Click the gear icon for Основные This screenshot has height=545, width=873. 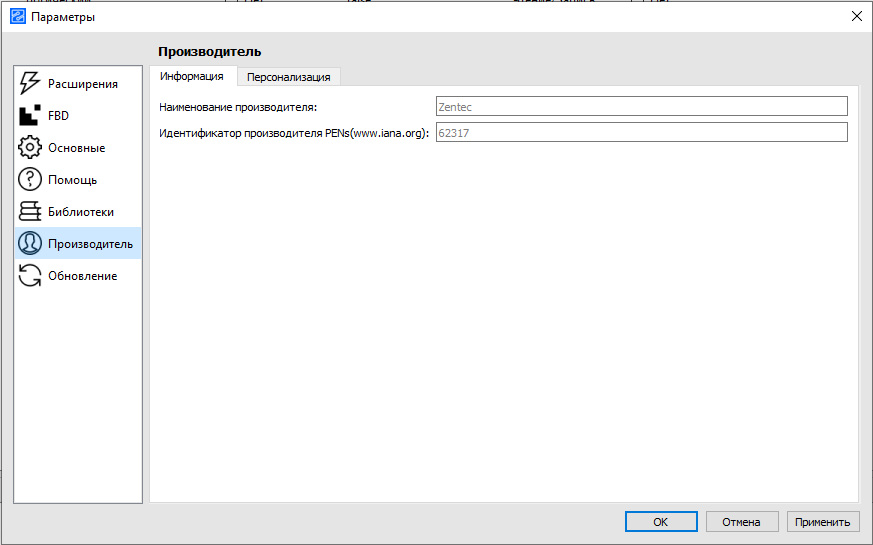(x=30, y=148)
